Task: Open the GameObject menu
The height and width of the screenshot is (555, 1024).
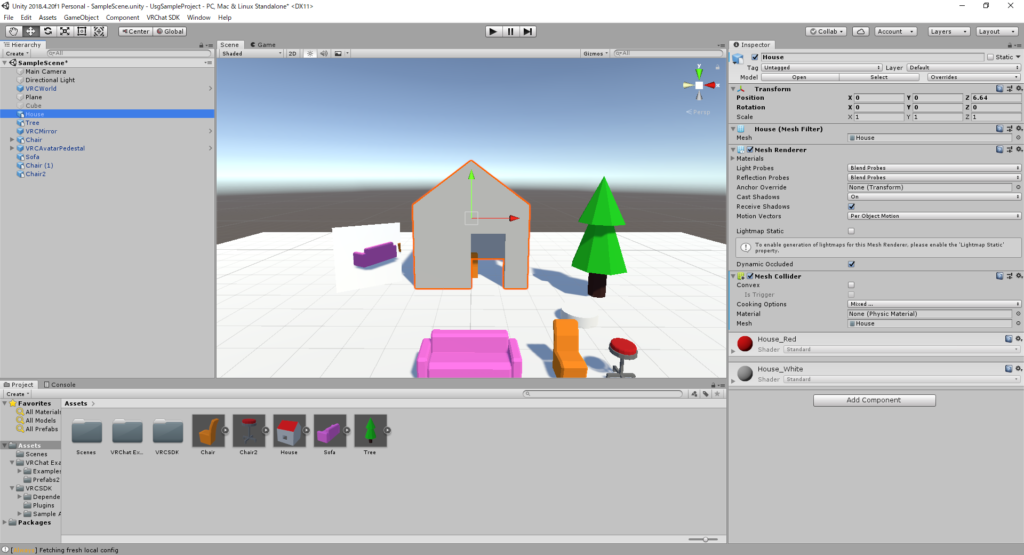Action: click(81, 17)
